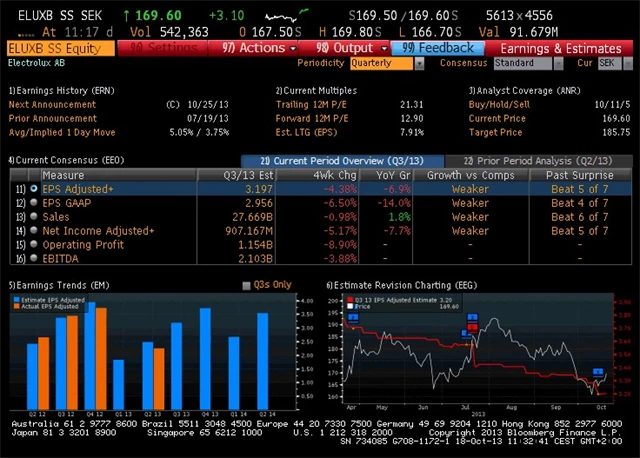Image resolution: width=640 pixels, height=458 pixels.
Task: Click the 4Wk Chg column header
Action: click(318, 175)
